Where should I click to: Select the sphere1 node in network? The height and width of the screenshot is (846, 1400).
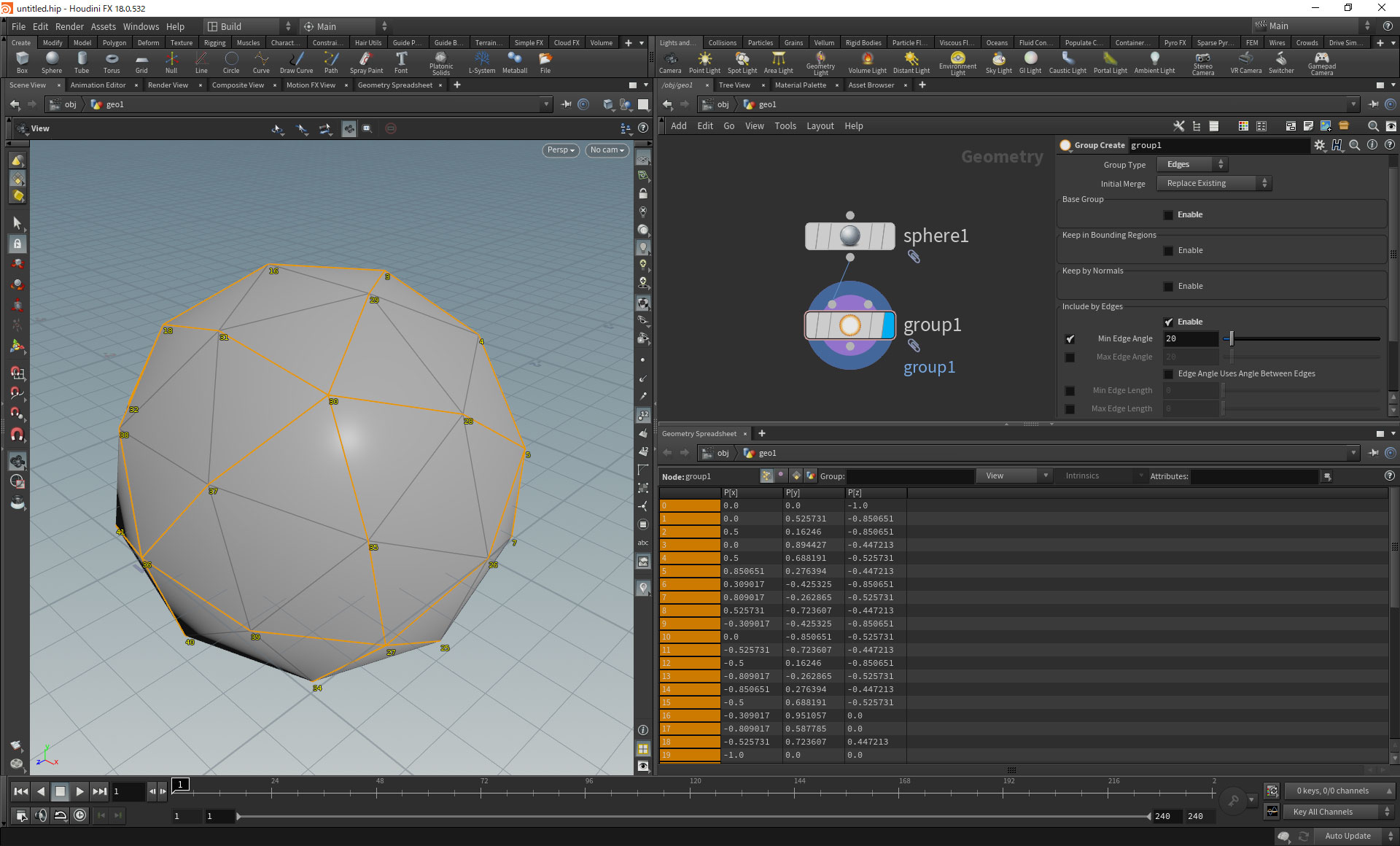(850, 236)
